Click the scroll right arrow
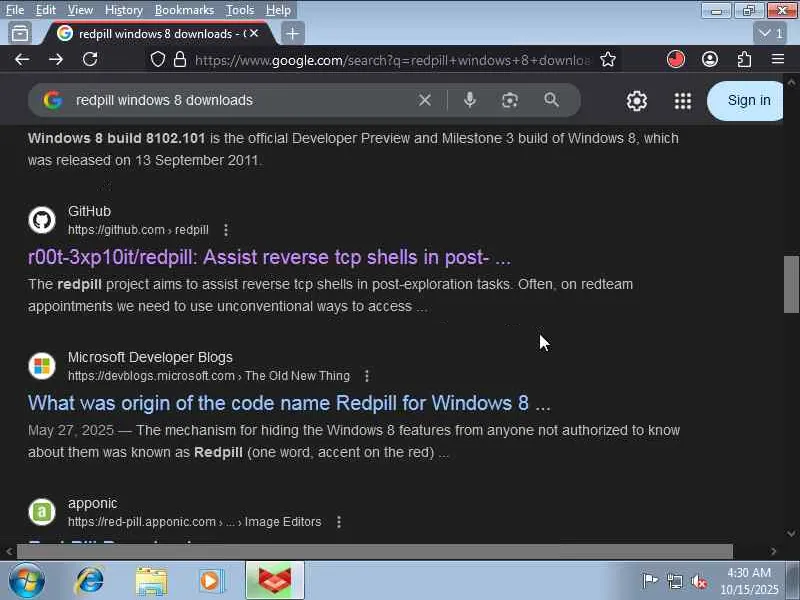This screenshot has width=800, height=600. coord(773,551)
